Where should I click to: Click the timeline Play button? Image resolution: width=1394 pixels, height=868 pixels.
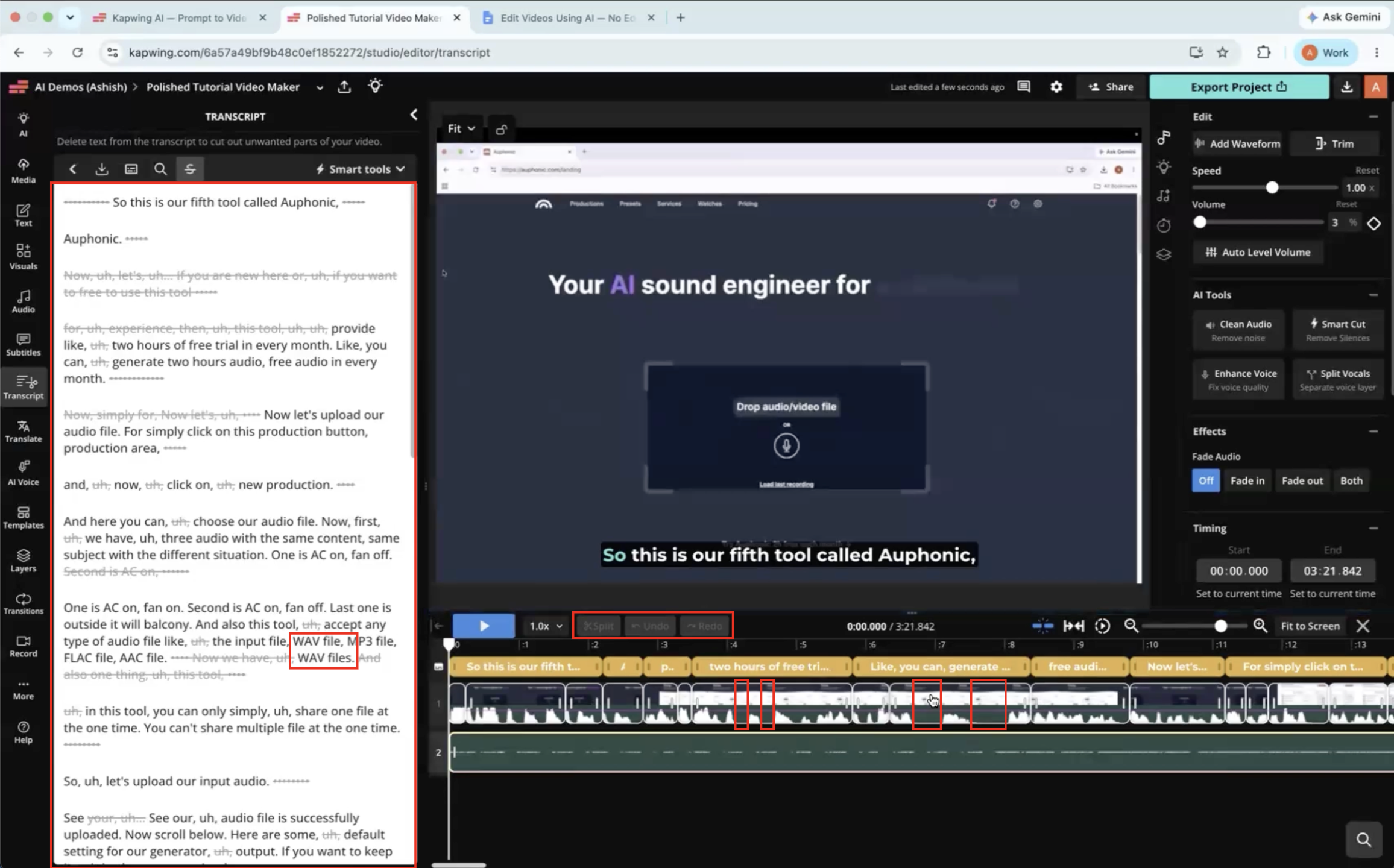484,626
